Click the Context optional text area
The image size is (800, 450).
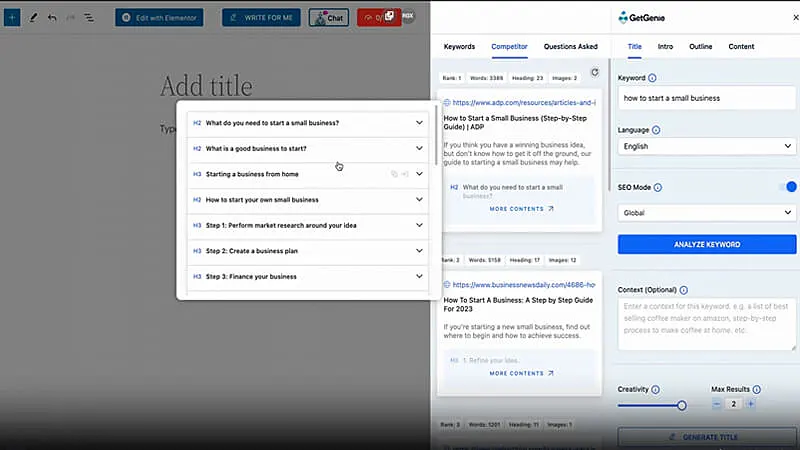(x=706, y=322)
